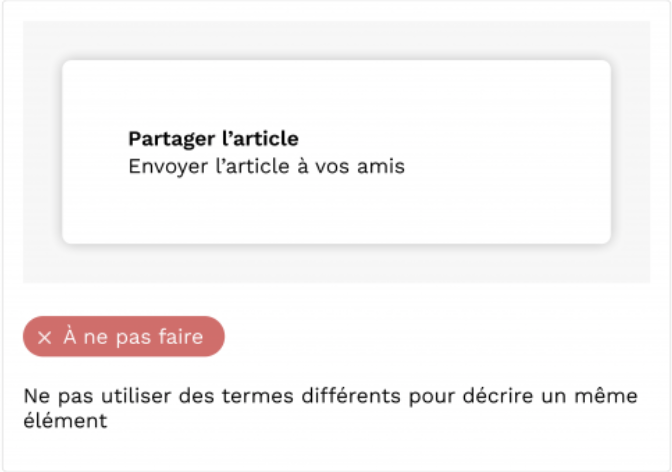Click the bold 'l'article' in the card title
This screenshot has width=672, height=472.
260,139
